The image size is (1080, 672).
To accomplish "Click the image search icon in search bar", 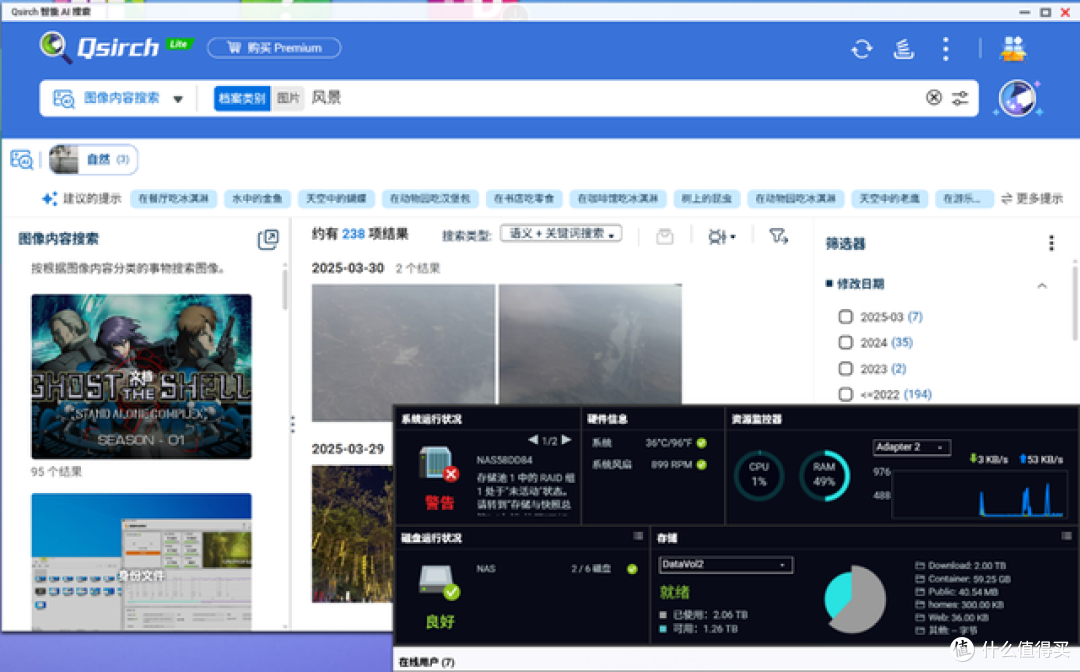I will pyautogui.click(x=63, y=98).
